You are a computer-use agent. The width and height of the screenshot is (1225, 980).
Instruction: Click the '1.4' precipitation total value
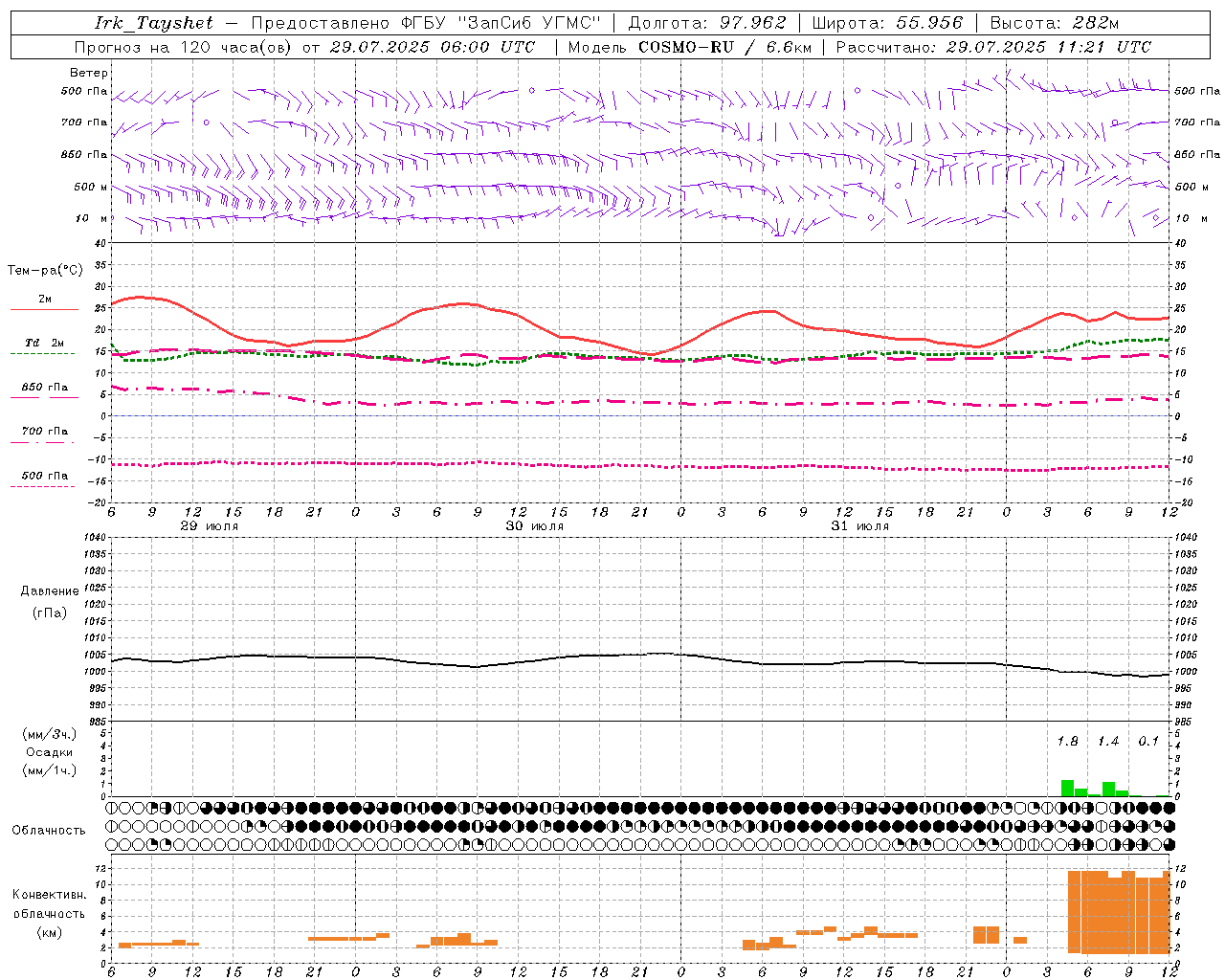click(x=1108, y=742)
